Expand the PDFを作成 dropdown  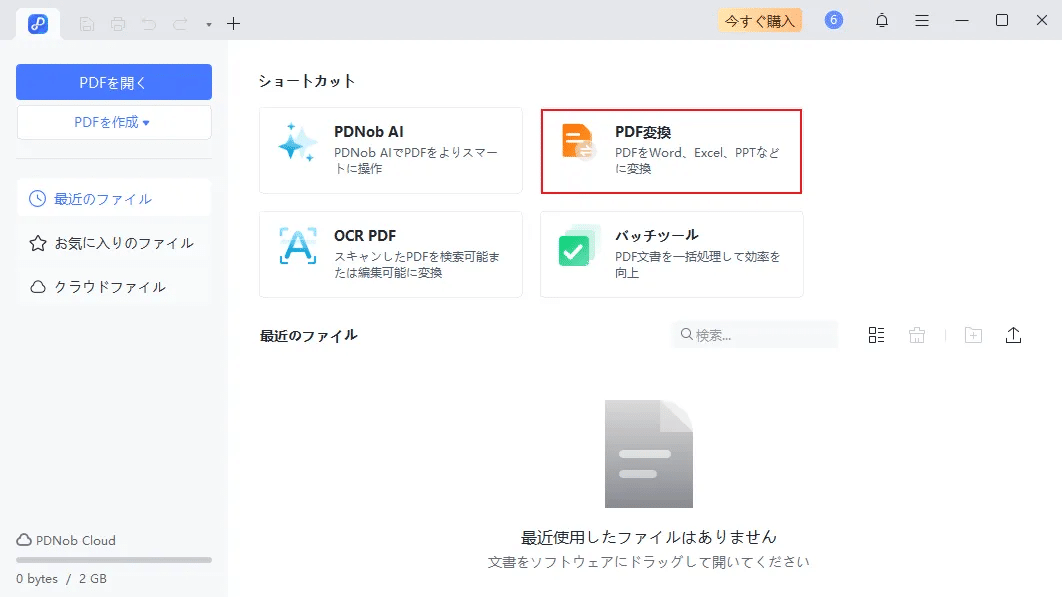point(114,122)
